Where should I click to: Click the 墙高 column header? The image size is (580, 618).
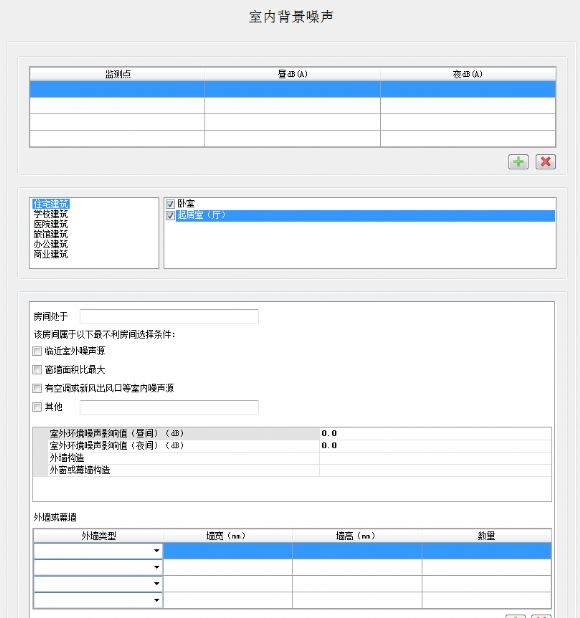[x=357, y=536]
